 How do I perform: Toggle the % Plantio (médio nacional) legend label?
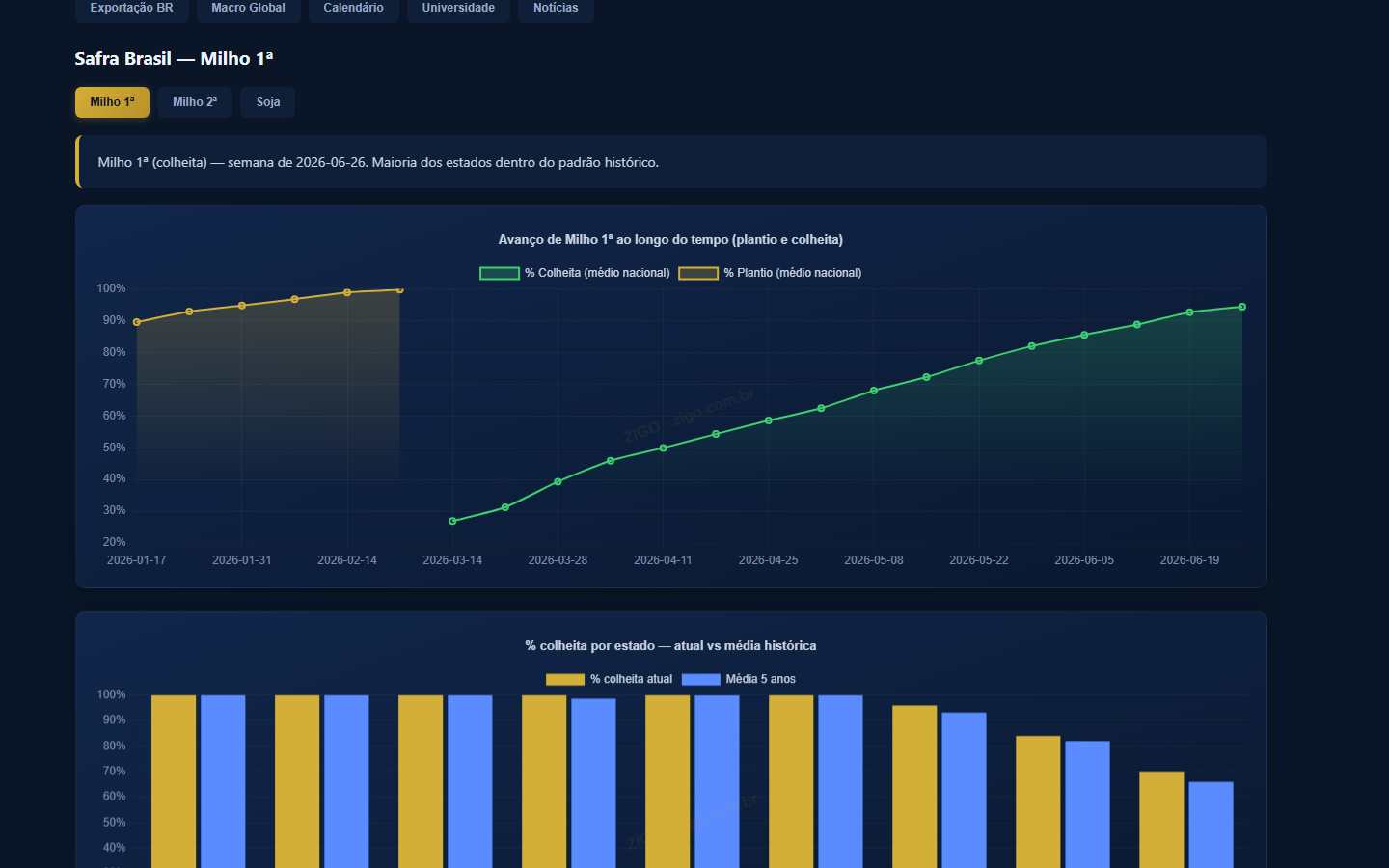pyautogui.click(x=793, y=273)
